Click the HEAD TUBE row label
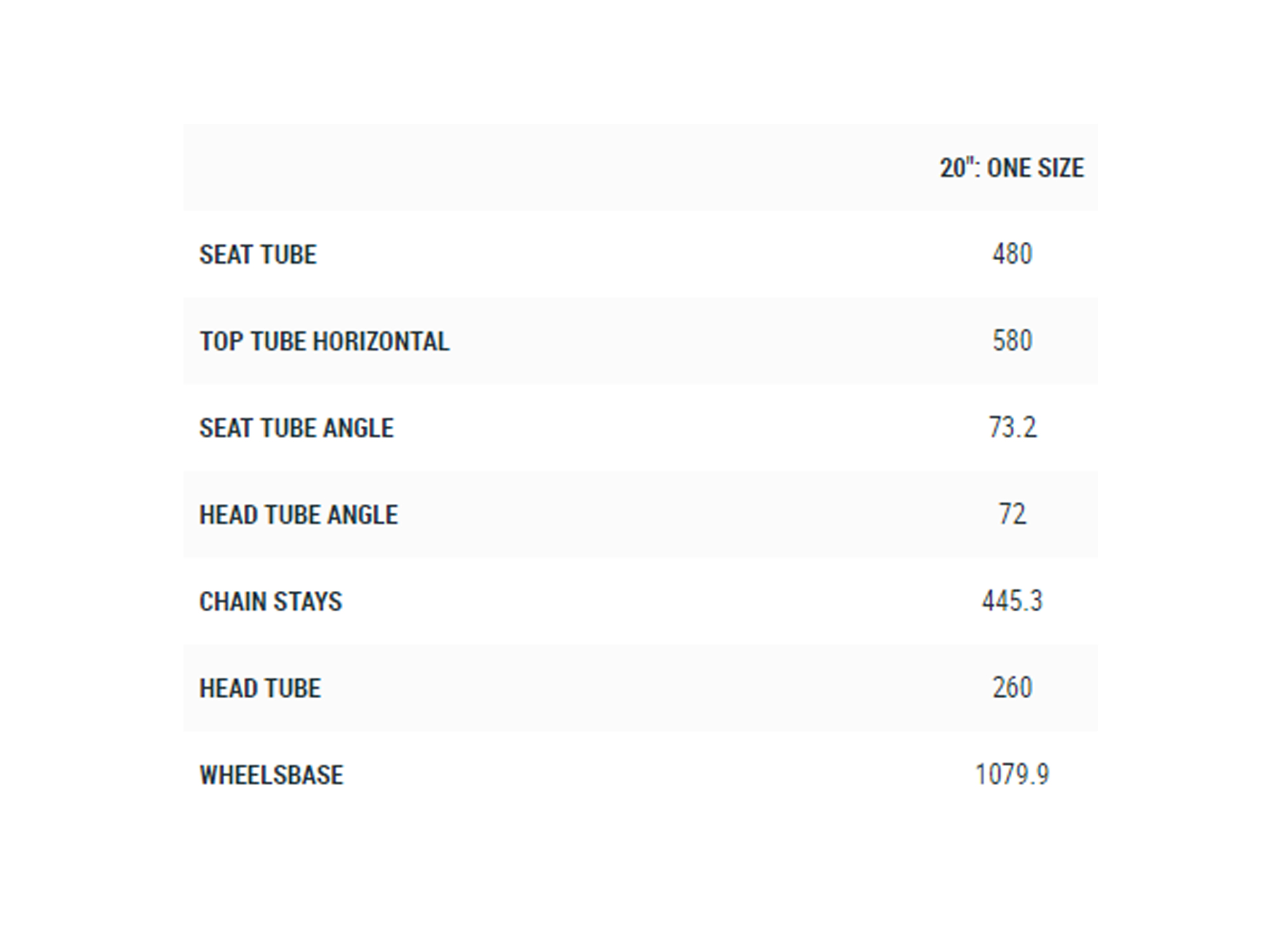 tap(260, 689)
